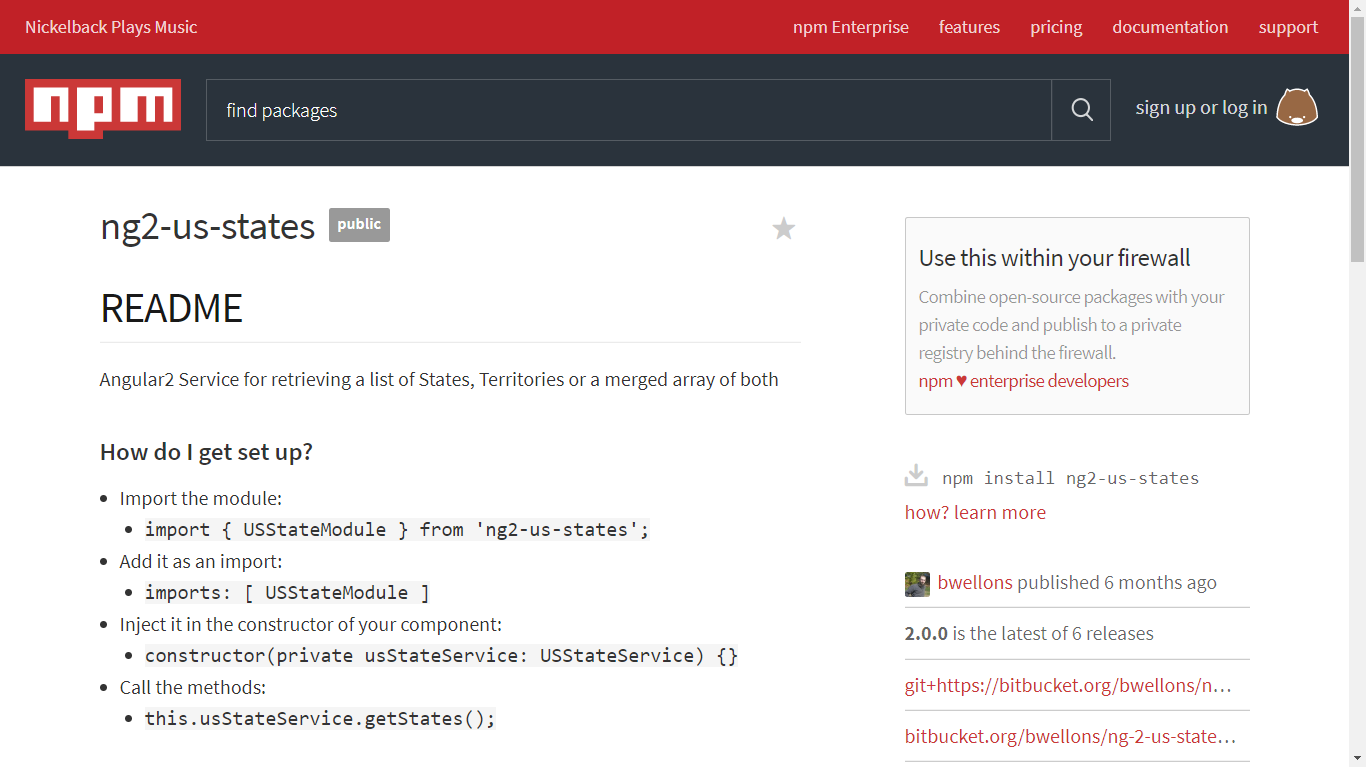Click the search magnifier button
This screenshot has height=767, width=1366.
click(1081, 110)
